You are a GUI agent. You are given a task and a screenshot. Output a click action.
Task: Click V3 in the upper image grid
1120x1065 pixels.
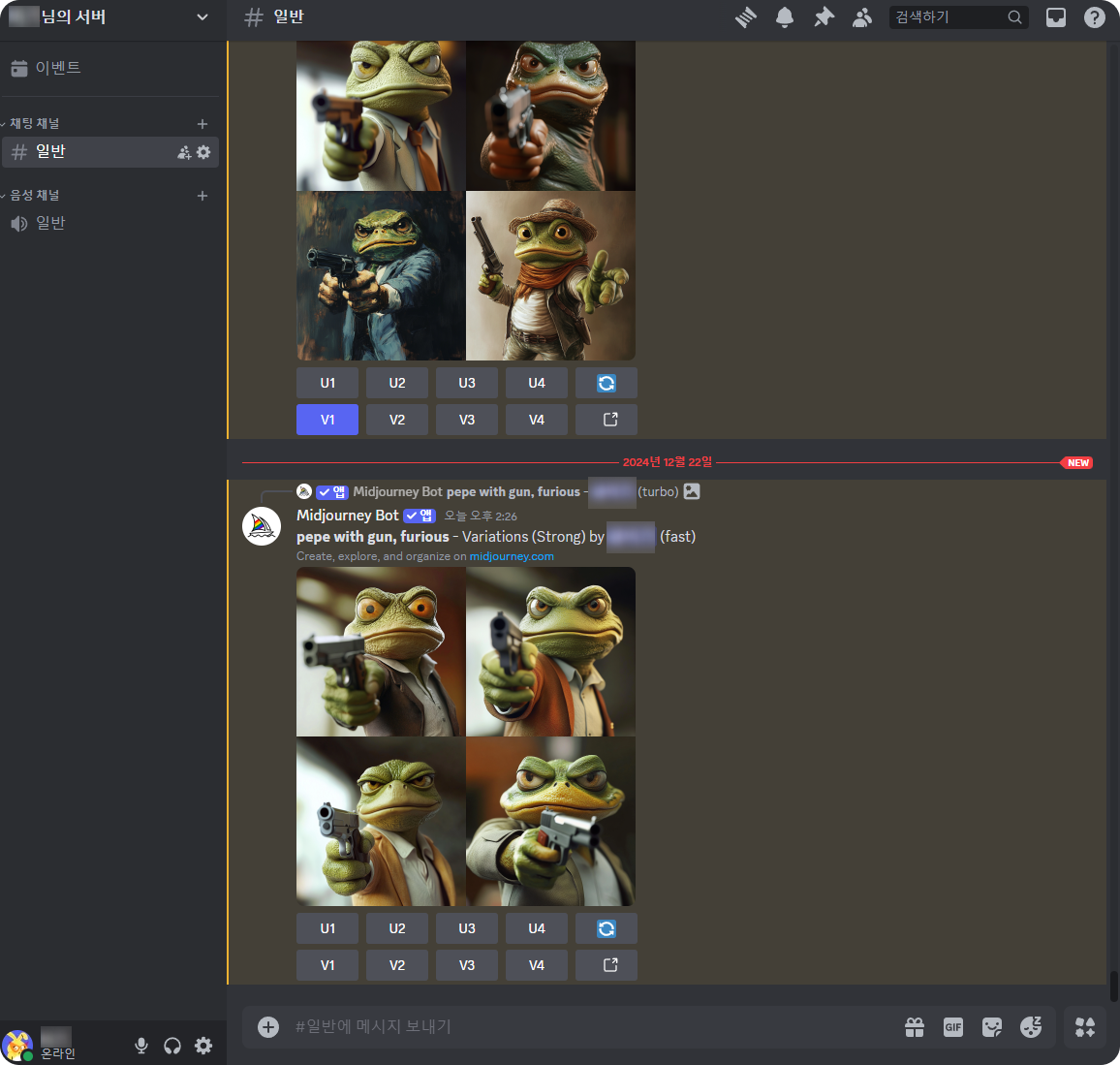[466, 420]
